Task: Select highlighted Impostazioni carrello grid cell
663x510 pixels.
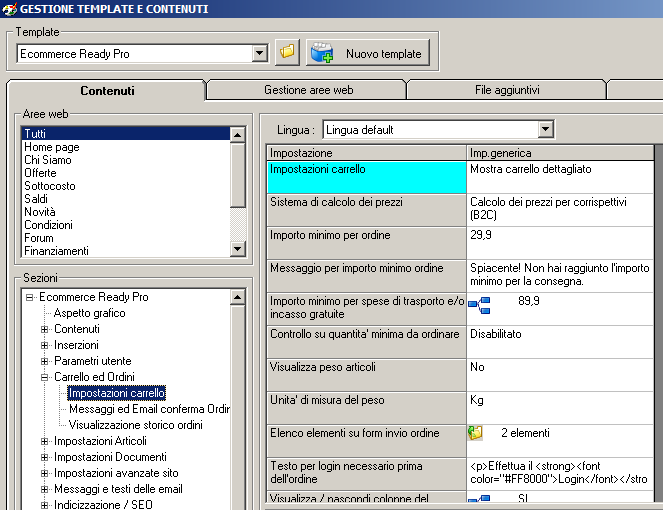Action: (367, 177)
